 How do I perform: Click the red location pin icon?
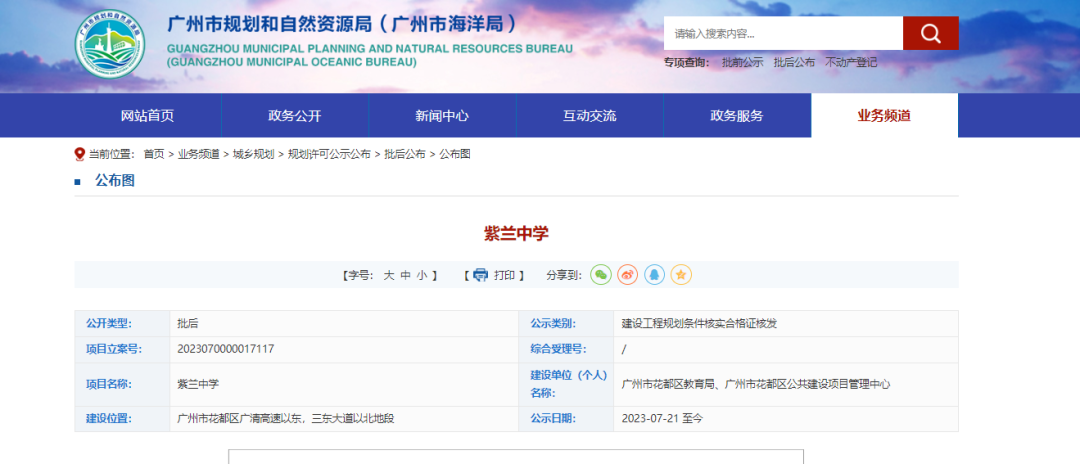pyautogui.click(x=80, y=154)
